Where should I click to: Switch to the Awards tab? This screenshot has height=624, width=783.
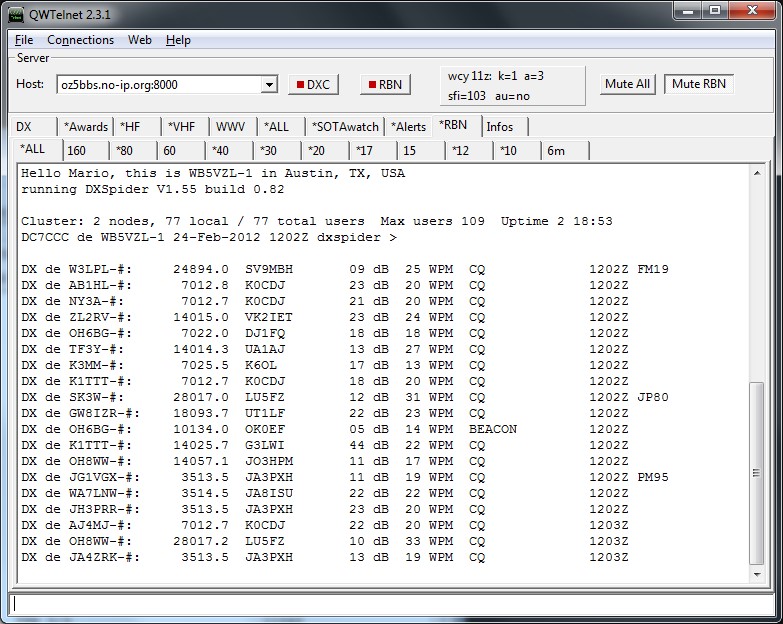(x=85, y=127)
